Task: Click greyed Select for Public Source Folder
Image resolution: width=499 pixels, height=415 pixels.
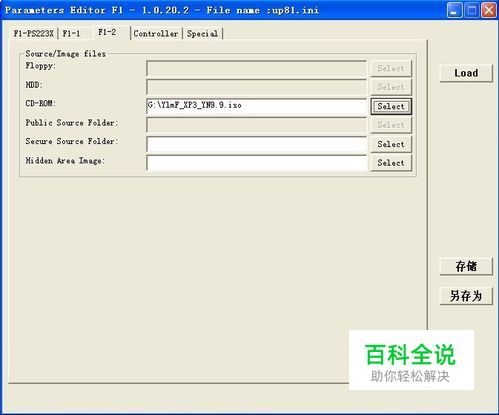Action: (x=391, y=125)
